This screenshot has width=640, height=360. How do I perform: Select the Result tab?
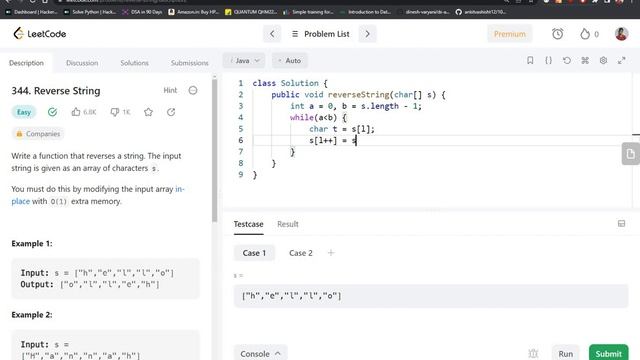(288, 224)
